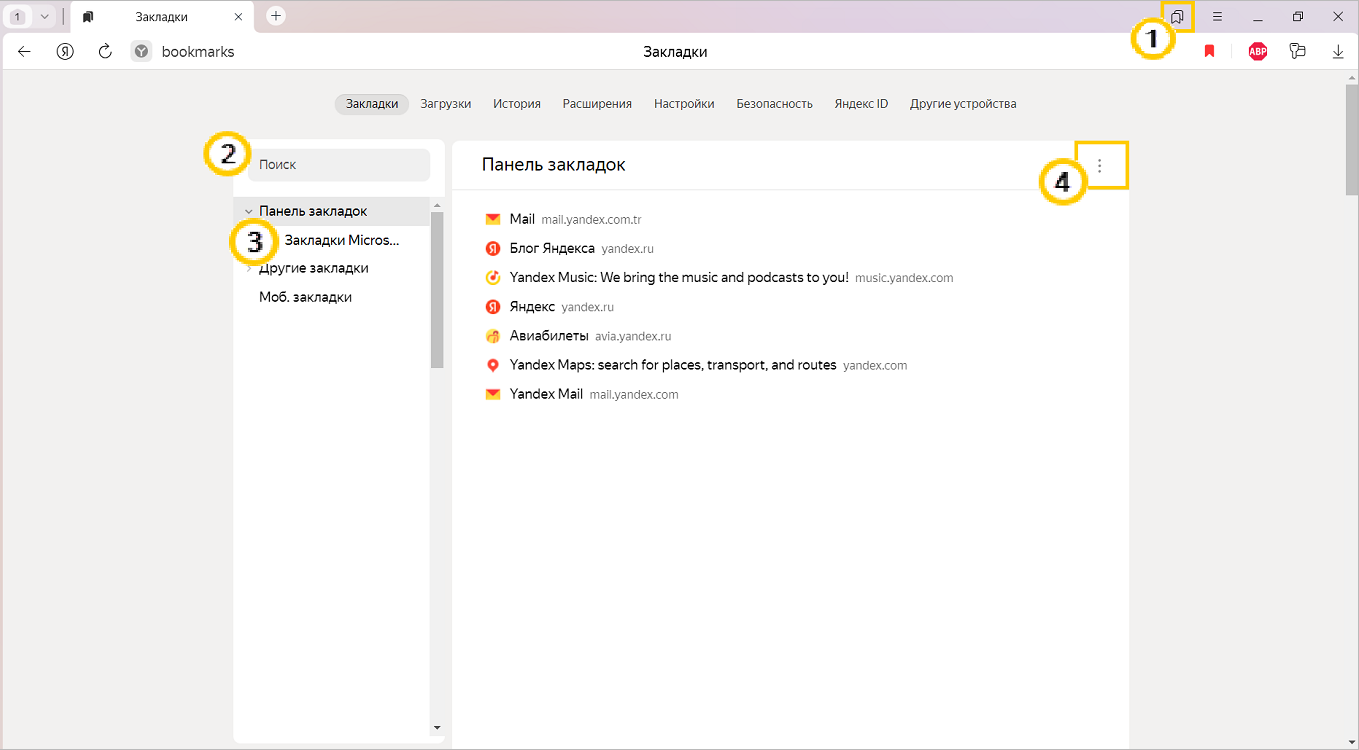This screenshot has height=750, width=1359.
Task: Collapse the Панель закладок folder
Action: [248, 212]
